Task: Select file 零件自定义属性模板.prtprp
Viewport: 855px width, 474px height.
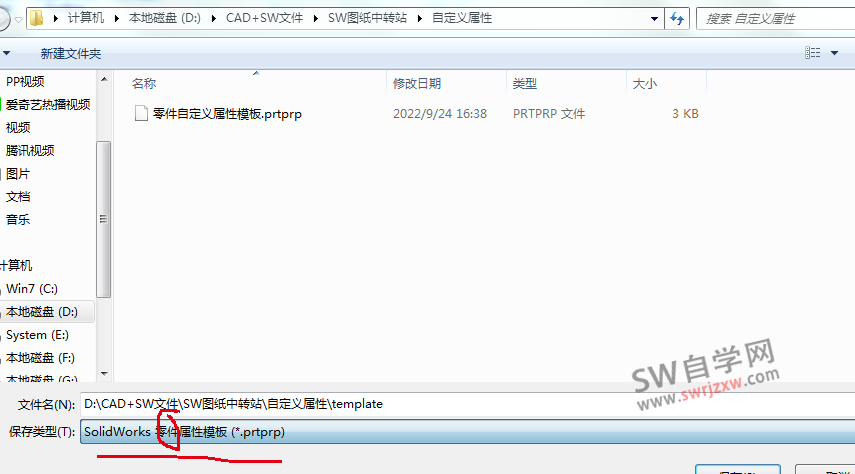Action: (227, 113)
